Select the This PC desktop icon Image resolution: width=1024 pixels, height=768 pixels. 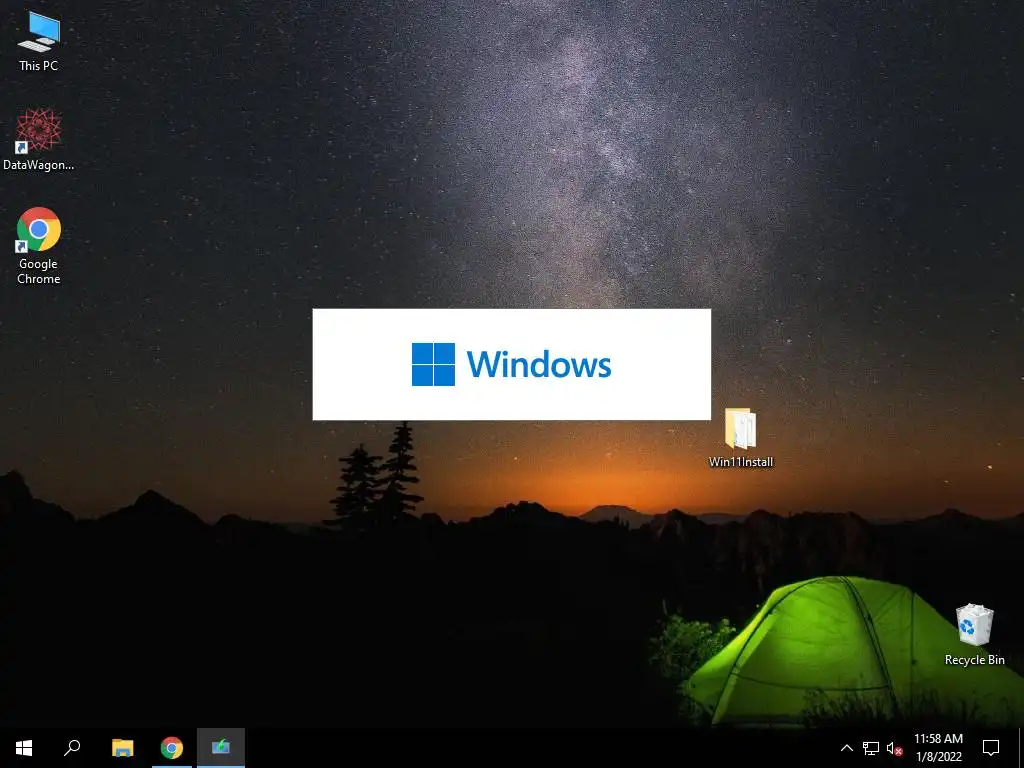pos(39,41)
